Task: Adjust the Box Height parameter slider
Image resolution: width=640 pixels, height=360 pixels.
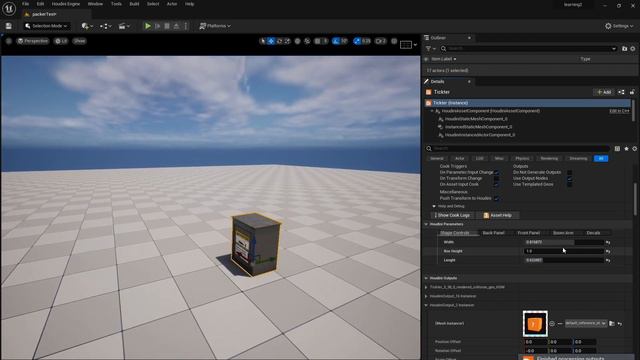Action: point(564,251)
